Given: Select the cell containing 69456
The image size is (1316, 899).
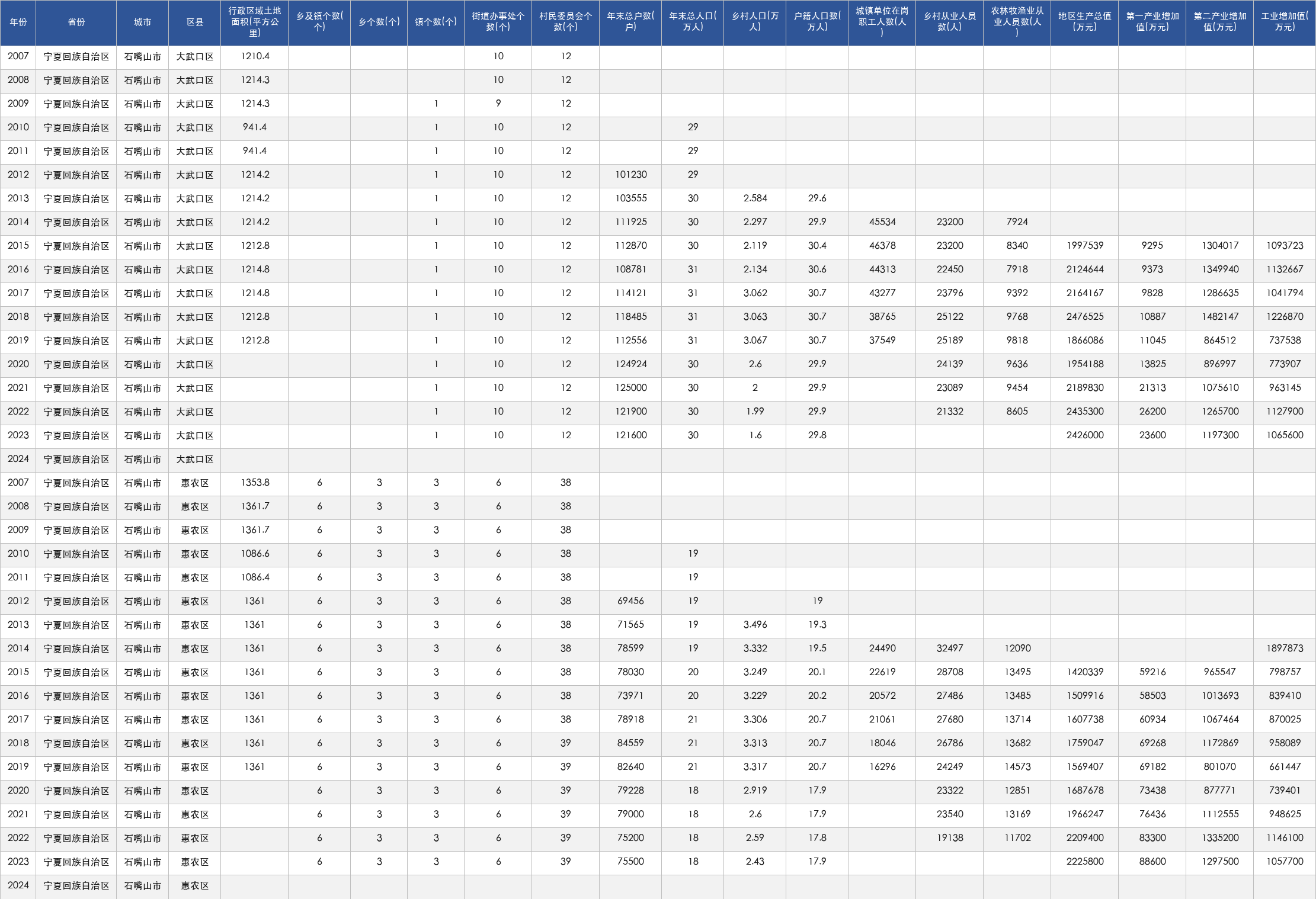Looking at the screenshot, I should tap(630, 601).
